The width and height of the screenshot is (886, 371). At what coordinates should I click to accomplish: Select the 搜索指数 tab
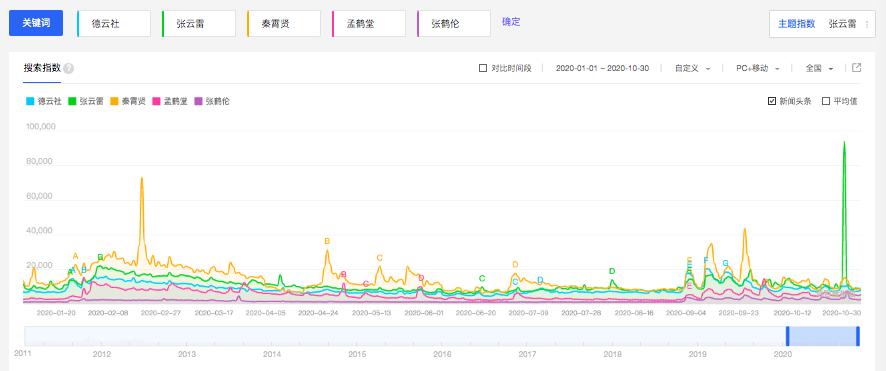tap(41, 68)
